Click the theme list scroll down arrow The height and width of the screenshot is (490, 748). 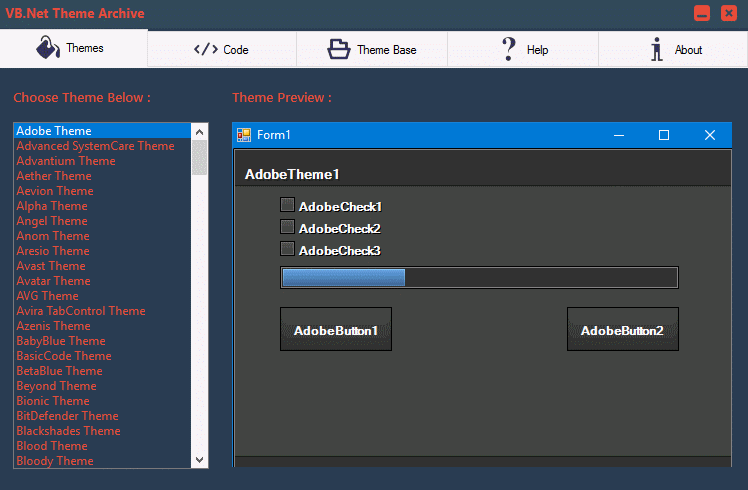(199, 460)
